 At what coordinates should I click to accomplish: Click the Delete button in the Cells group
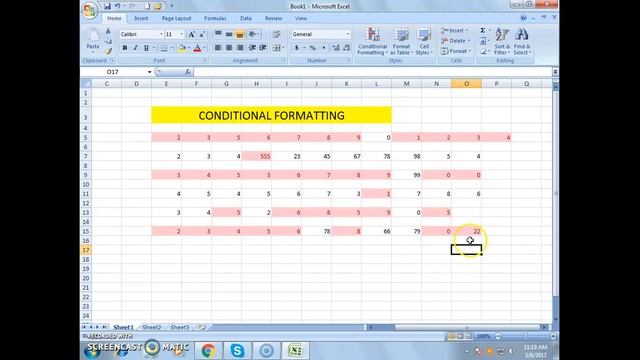point(455,41)
